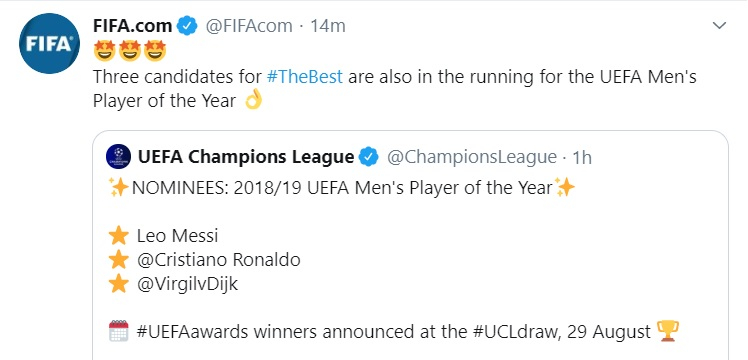This screenshot has width=748, height=360.
Task: Open the @FIFAcom handle
Action: click(249, 26)
